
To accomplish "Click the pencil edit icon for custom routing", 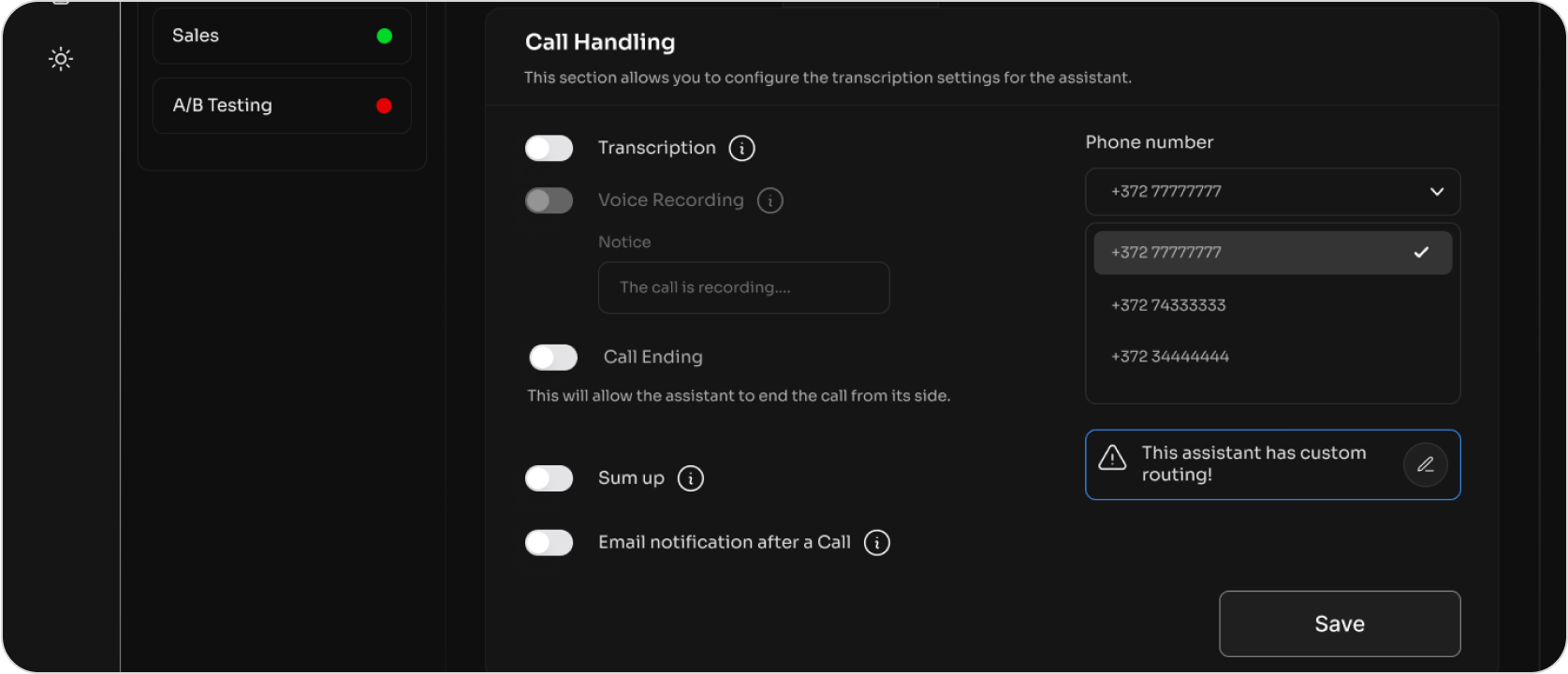I will [1425, 464].
